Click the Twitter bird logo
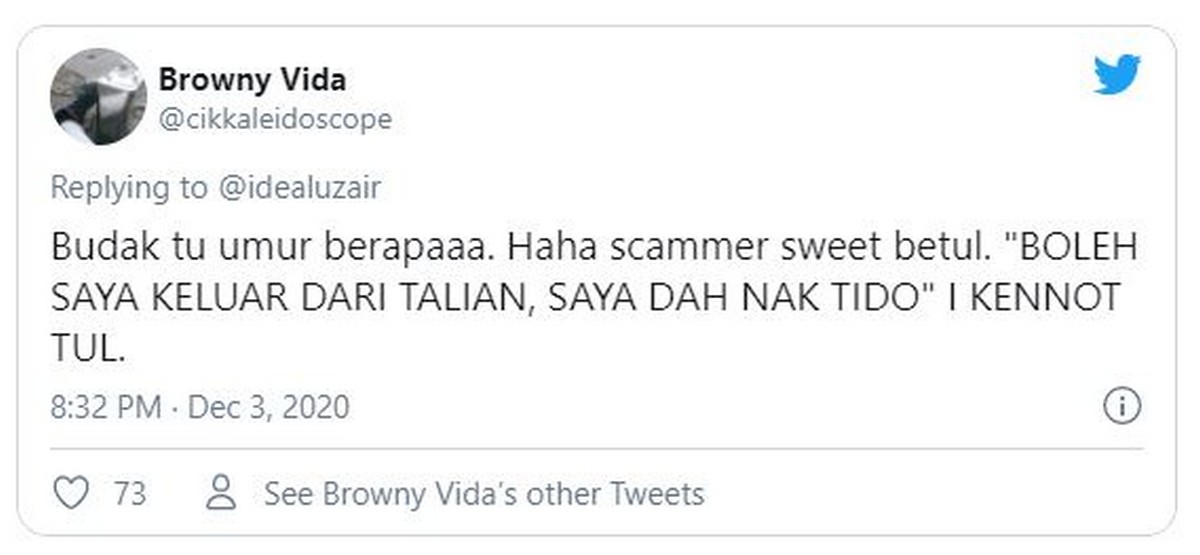This screenshot has height=555, width=1200. click(1117, 75)
